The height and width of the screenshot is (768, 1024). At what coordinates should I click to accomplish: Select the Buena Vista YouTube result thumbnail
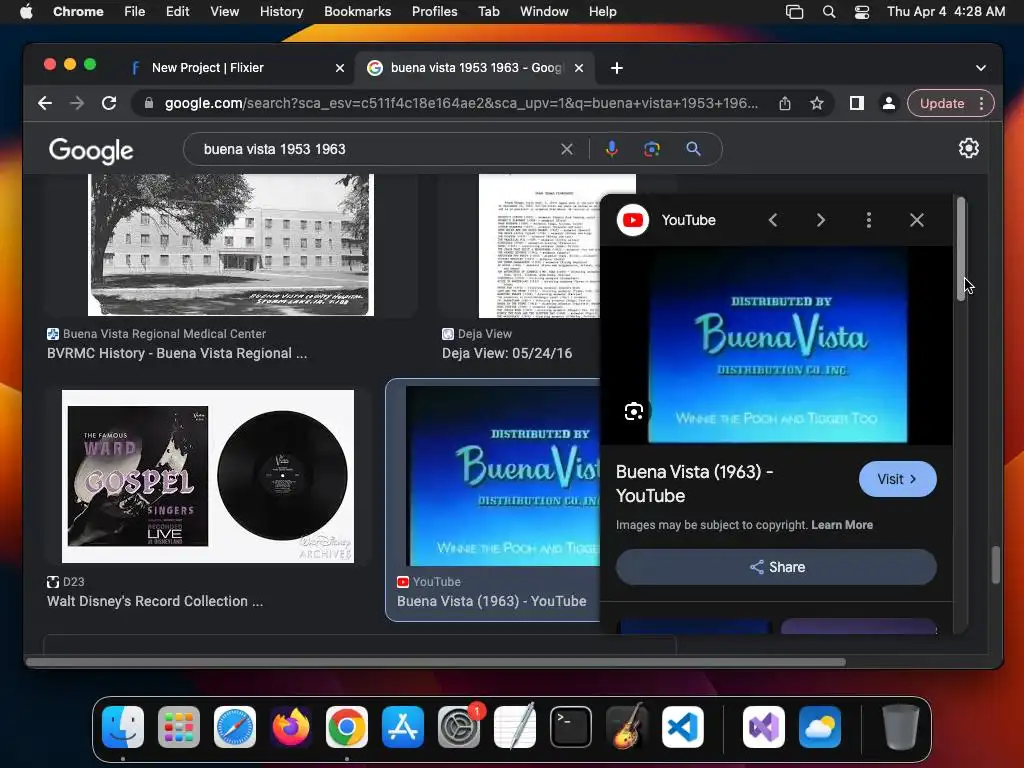[503, 476]
